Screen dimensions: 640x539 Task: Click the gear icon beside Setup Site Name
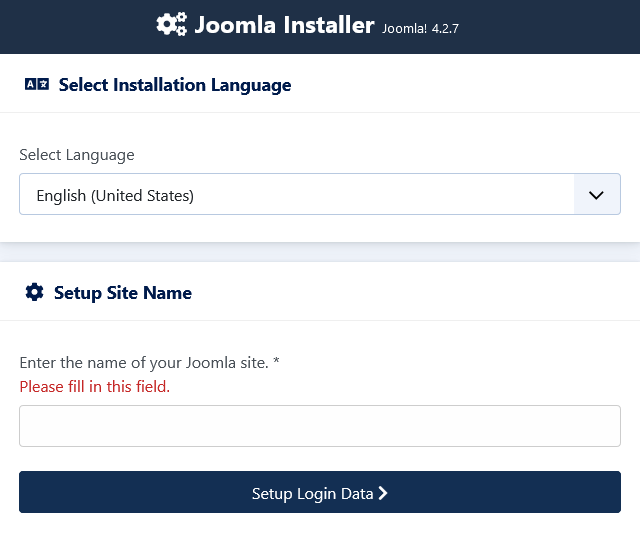tap(34, 292)
